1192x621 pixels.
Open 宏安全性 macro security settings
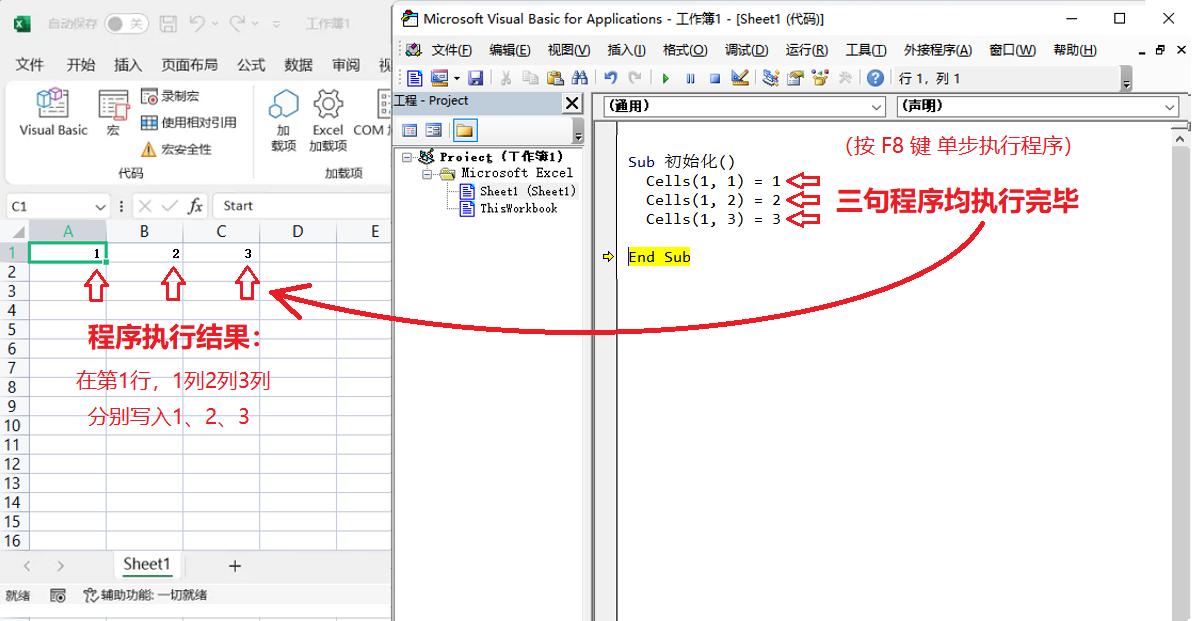[176, 149]
